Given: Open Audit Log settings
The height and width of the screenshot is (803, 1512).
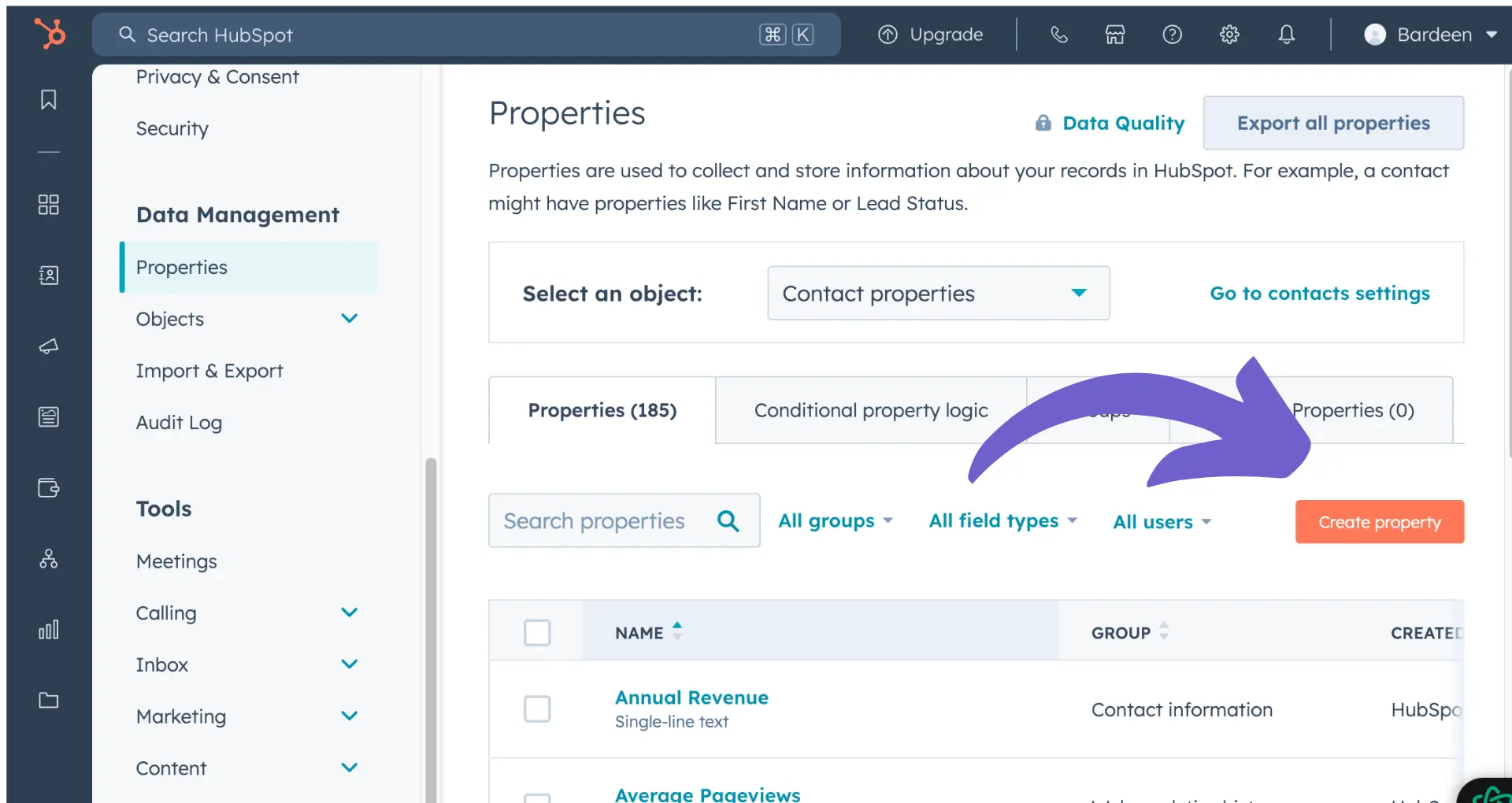Looking at the screenshot, I should click(179, 423).
